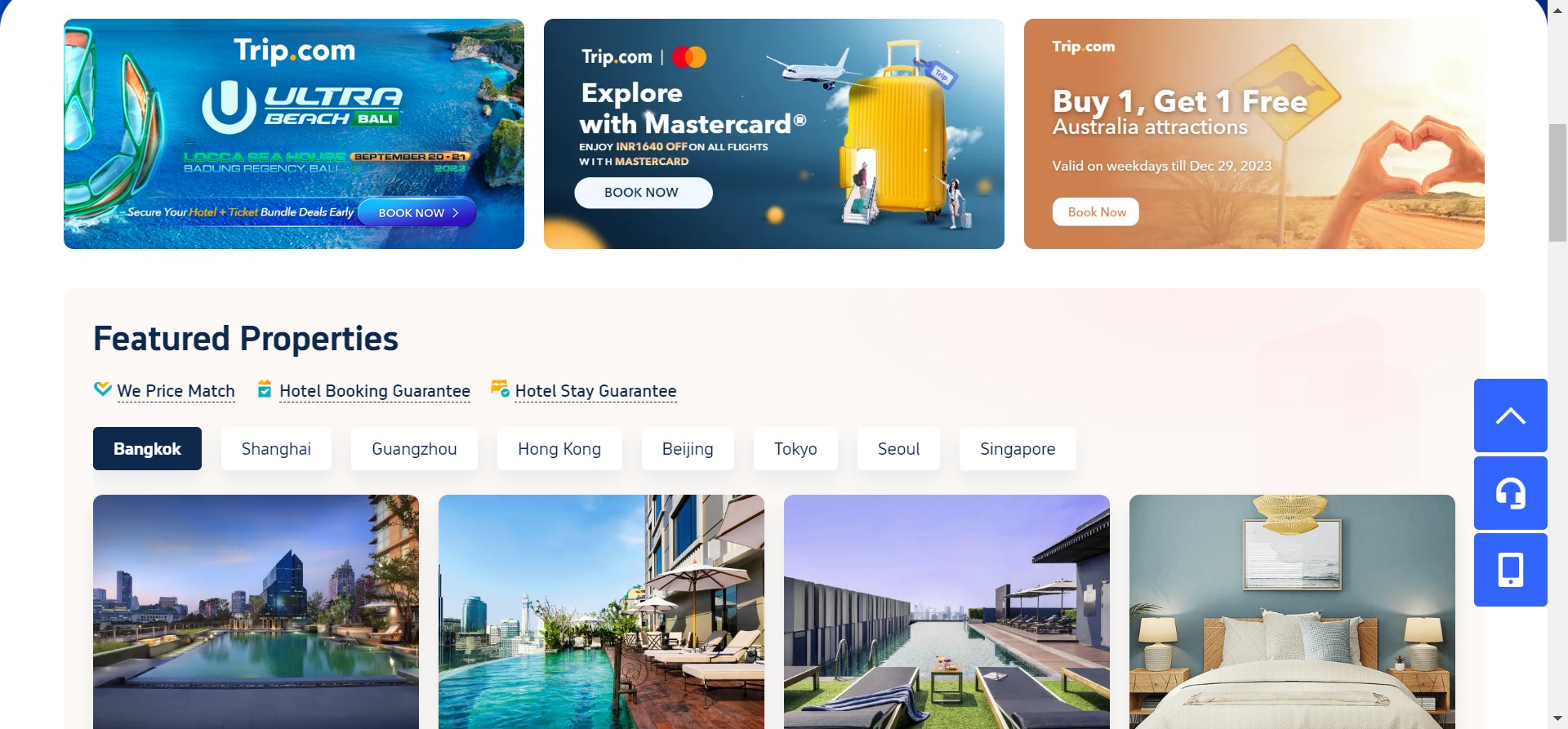Choose the Hong Kong tab
1568x729 pixels.
click(x=559, y=449)
